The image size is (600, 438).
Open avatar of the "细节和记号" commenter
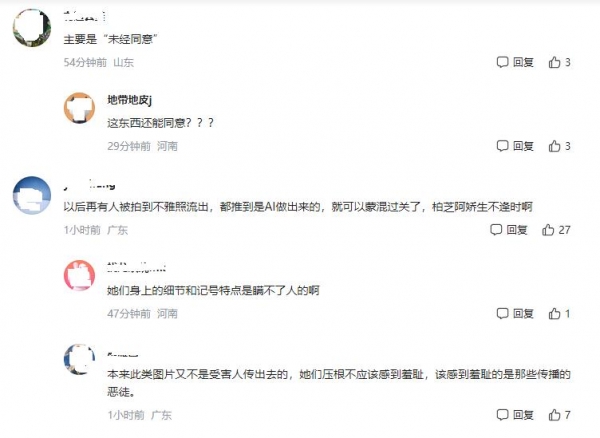[x=79, y=274]
